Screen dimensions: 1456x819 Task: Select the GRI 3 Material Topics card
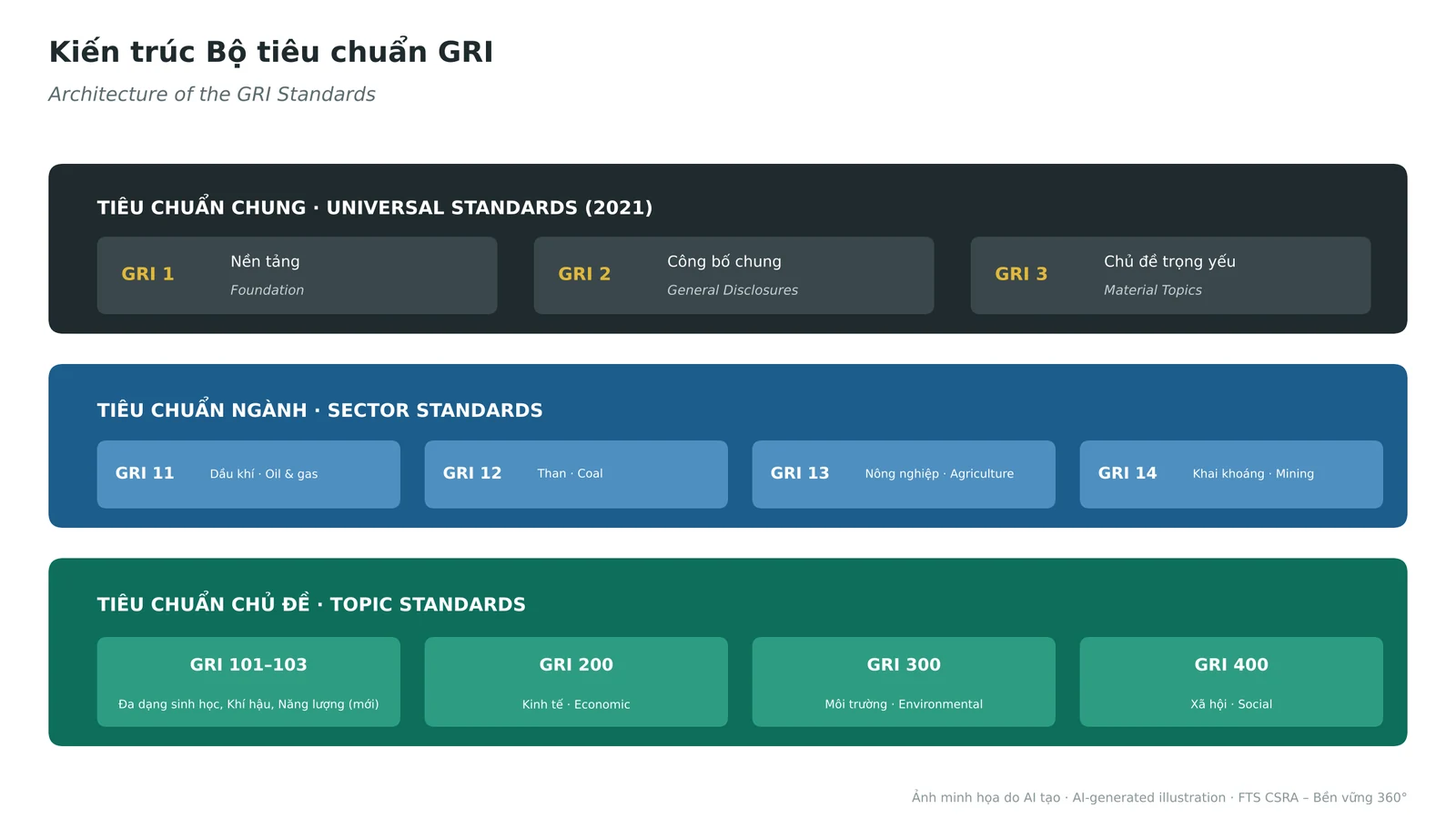click(1171, 276)
